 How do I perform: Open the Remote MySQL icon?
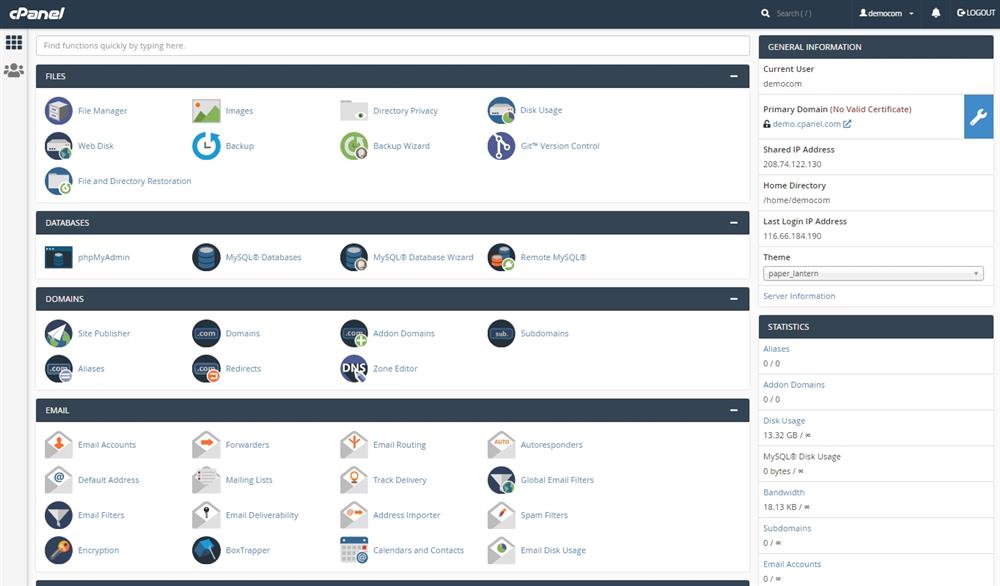(501, 258)
